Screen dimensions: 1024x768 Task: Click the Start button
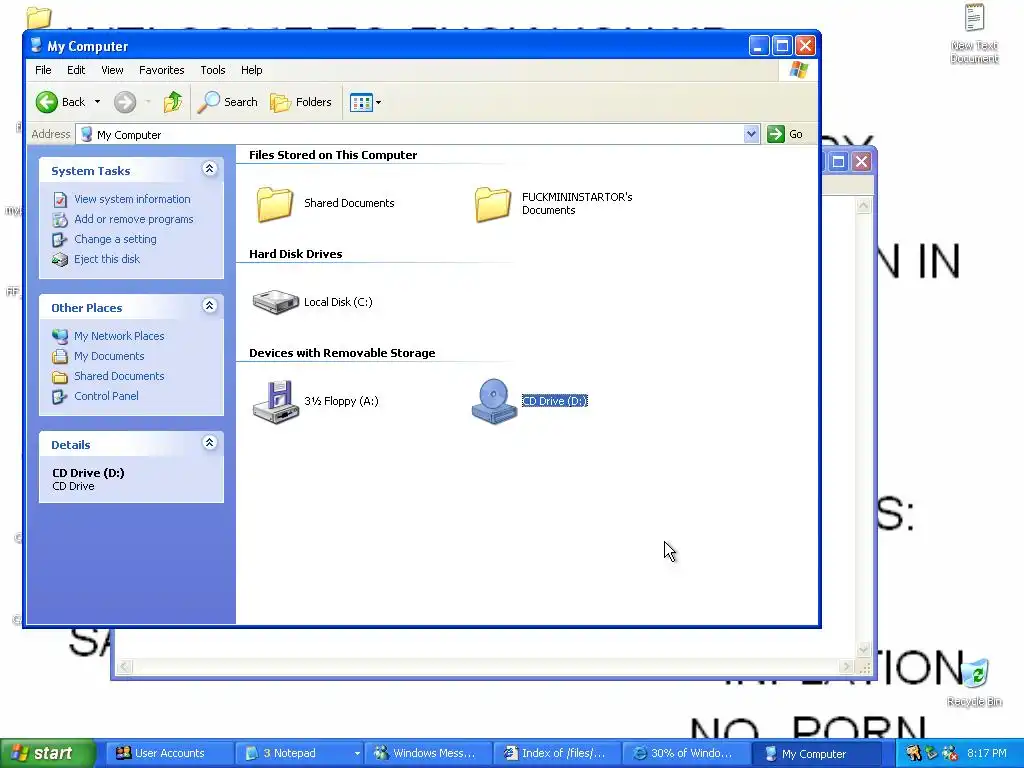click(x=47, y=754)
